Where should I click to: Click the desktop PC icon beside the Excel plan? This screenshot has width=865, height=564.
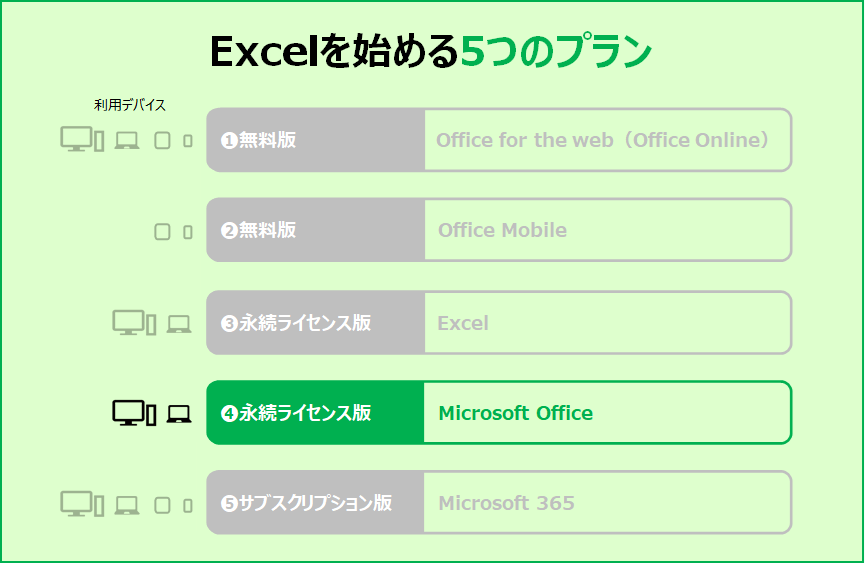134,322
